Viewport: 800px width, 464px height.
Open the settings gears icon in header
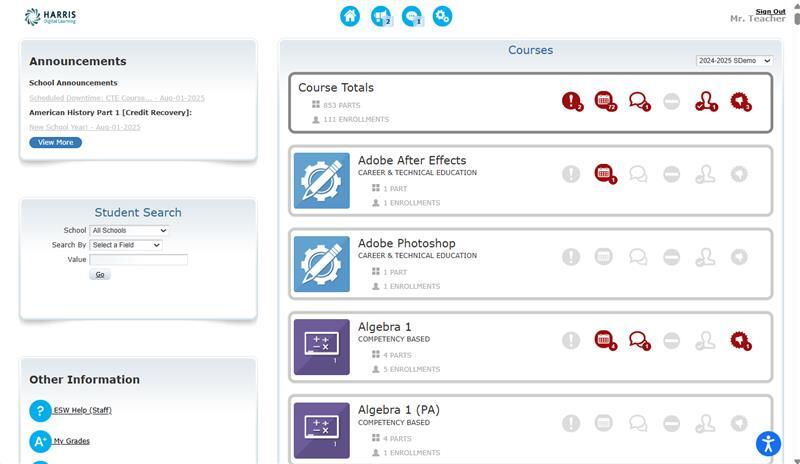(x=442, y=16)
